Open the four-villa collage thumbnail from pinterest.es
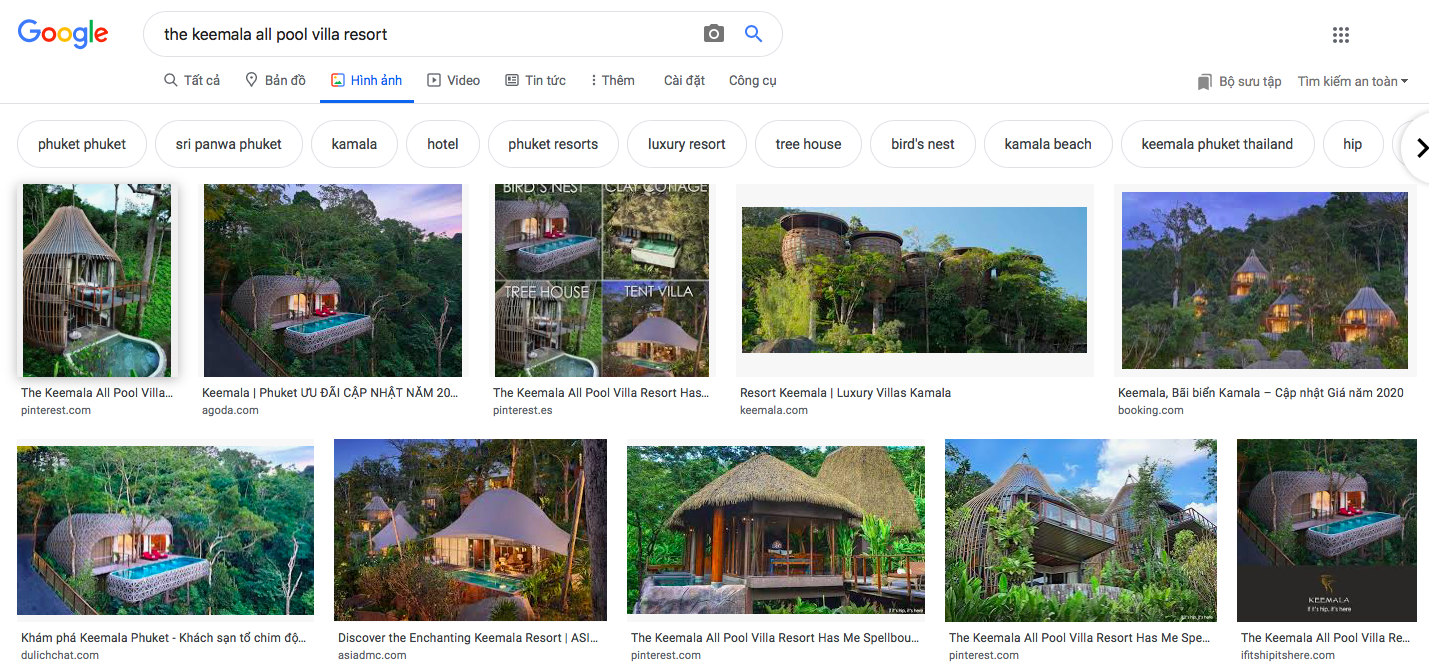Image resolution: width=1429 pixels, height=669 pixels. point(601,280)
